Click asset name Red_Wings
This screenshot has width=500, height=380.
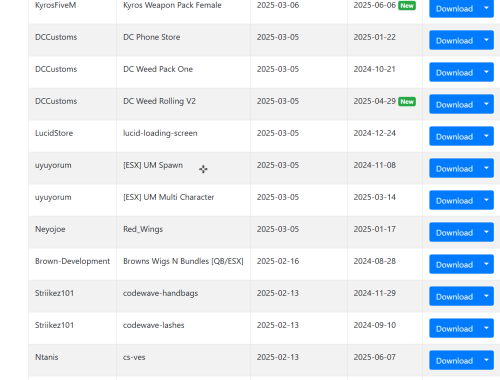click(x=143, y=229)
